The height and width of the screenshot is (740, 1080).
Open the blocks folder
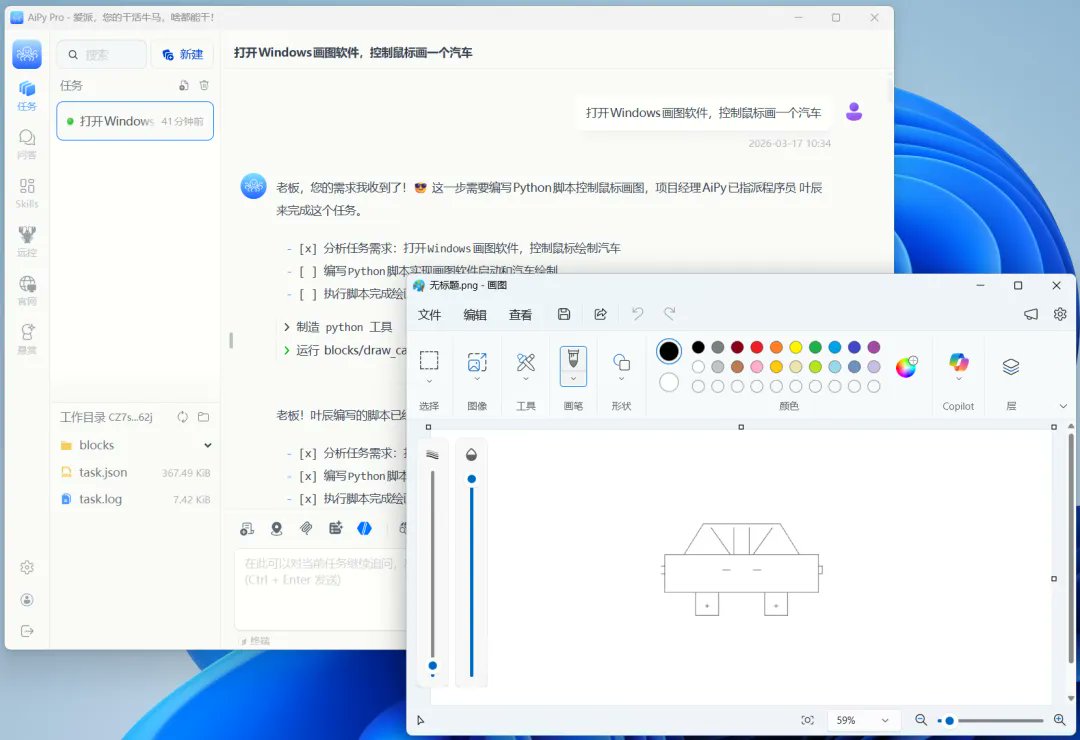tap(135, 445)
